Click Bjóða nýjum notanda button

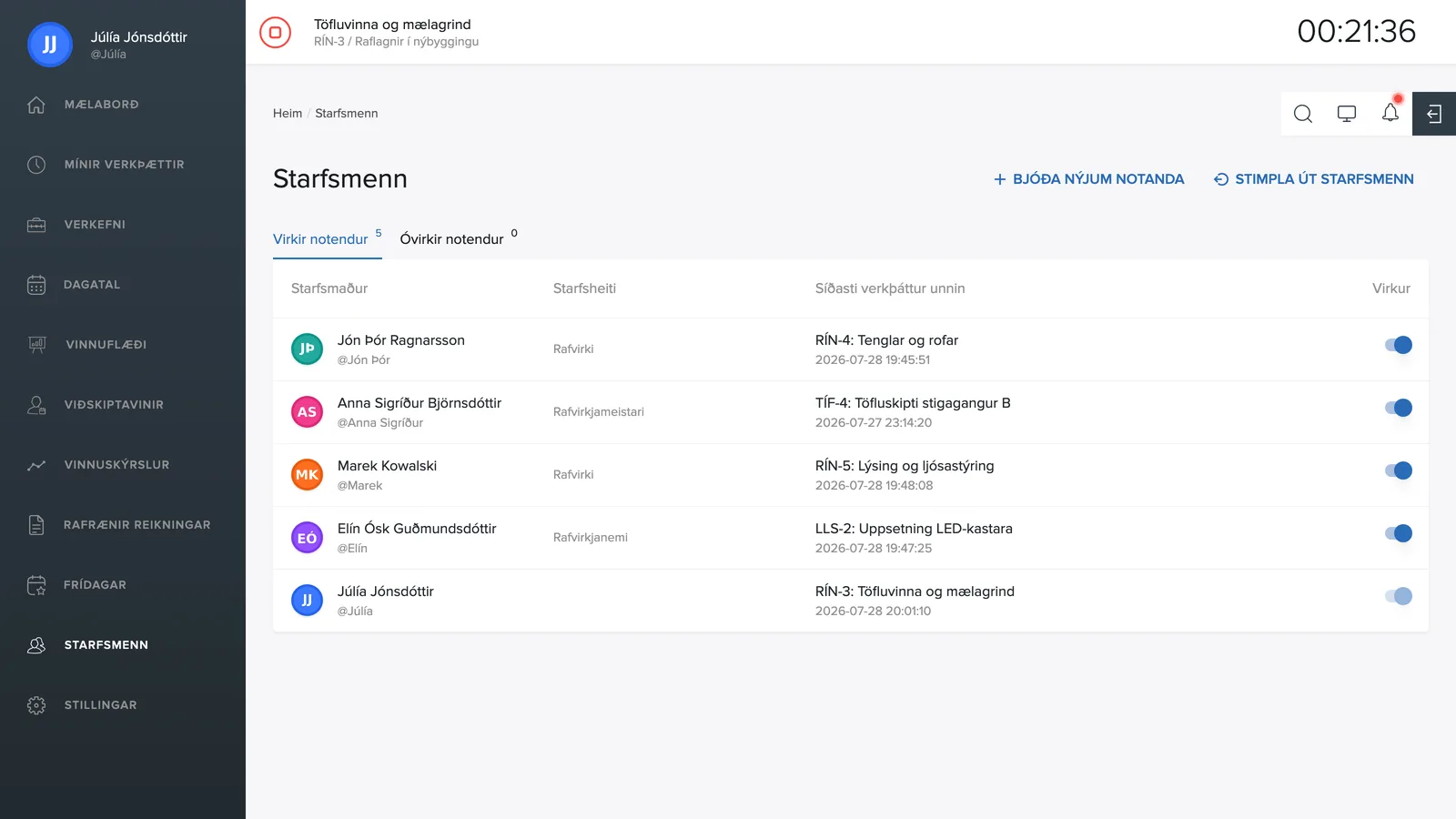pos(1088,179)
